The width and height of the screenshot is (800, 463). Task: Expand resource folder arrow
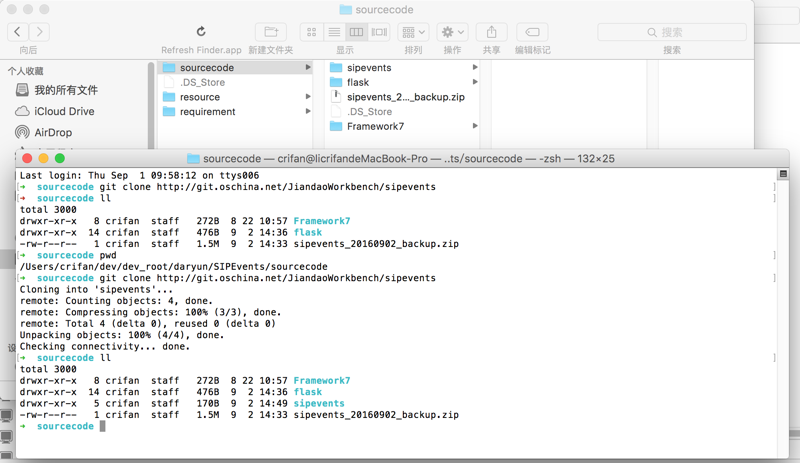[308, 96]
